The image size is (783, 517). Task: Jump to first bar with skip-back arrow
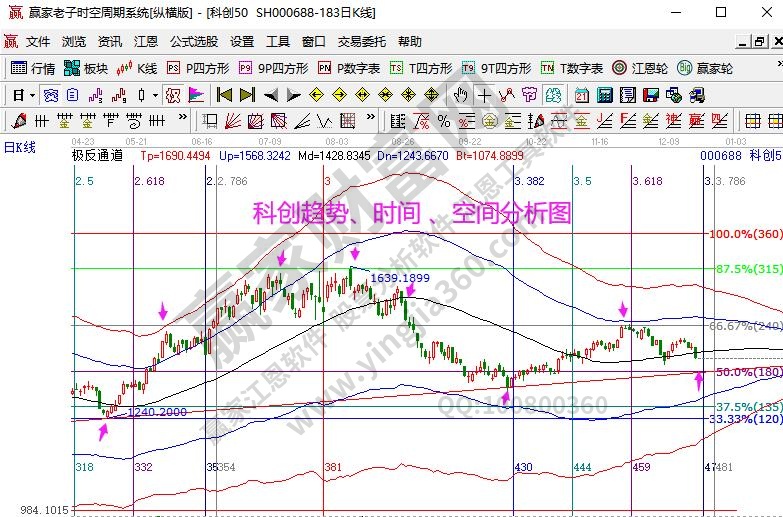(x=224, y=95)
